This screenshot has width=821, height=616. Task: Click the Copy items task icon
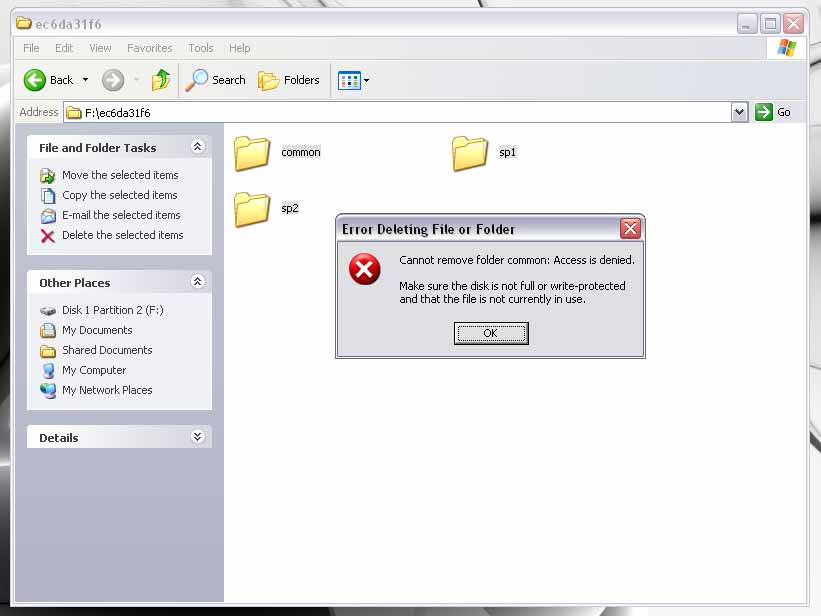[x=48, y=195]
